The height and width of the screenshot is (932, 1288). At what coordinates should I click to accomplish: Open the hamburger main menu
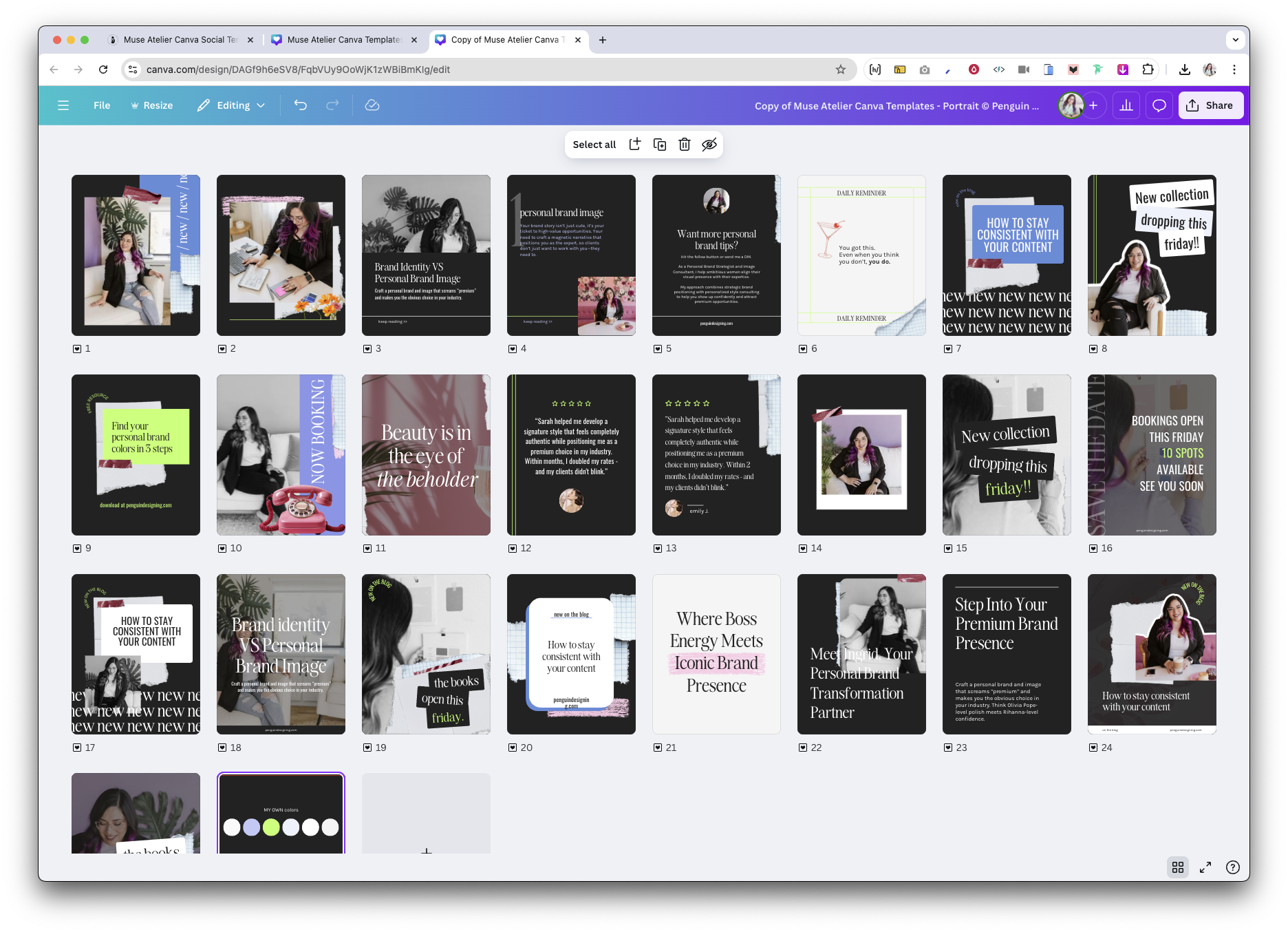(63, 105)
